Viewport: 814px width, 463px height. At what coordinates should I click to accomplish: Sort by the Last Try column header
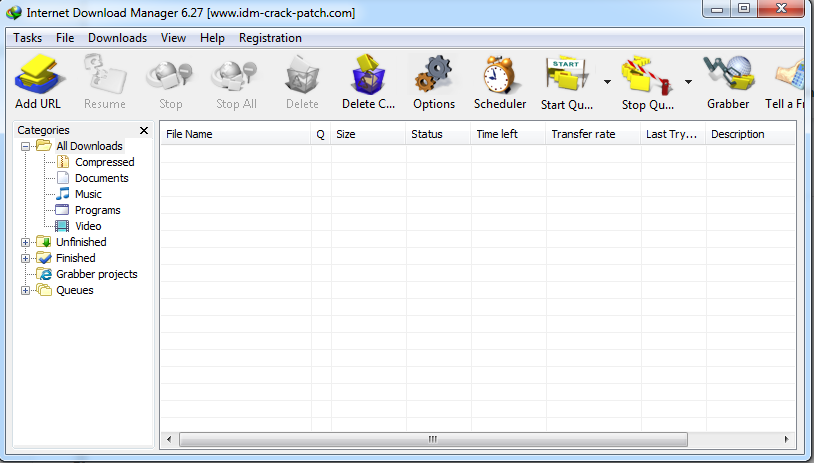point(673,134)
